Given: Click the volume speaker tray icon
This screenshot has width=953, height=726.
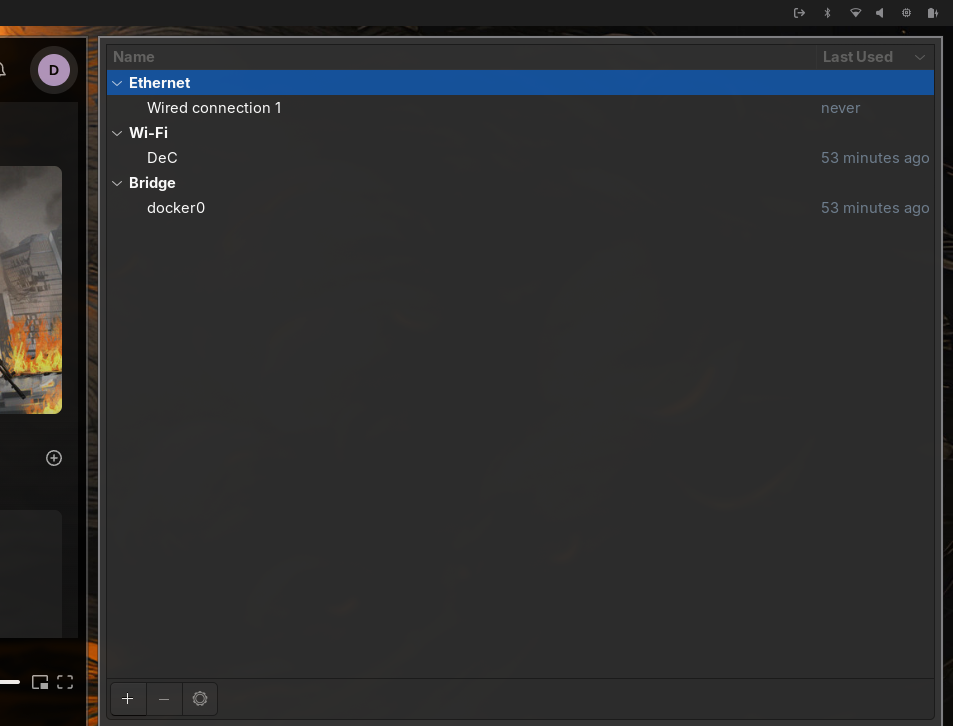Looking at the screenshot, I should [880, 13].
